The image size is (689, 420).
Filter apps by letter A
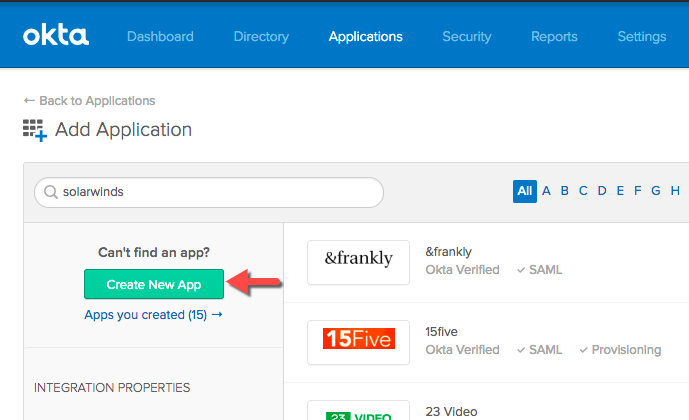(x=546, y=191)
